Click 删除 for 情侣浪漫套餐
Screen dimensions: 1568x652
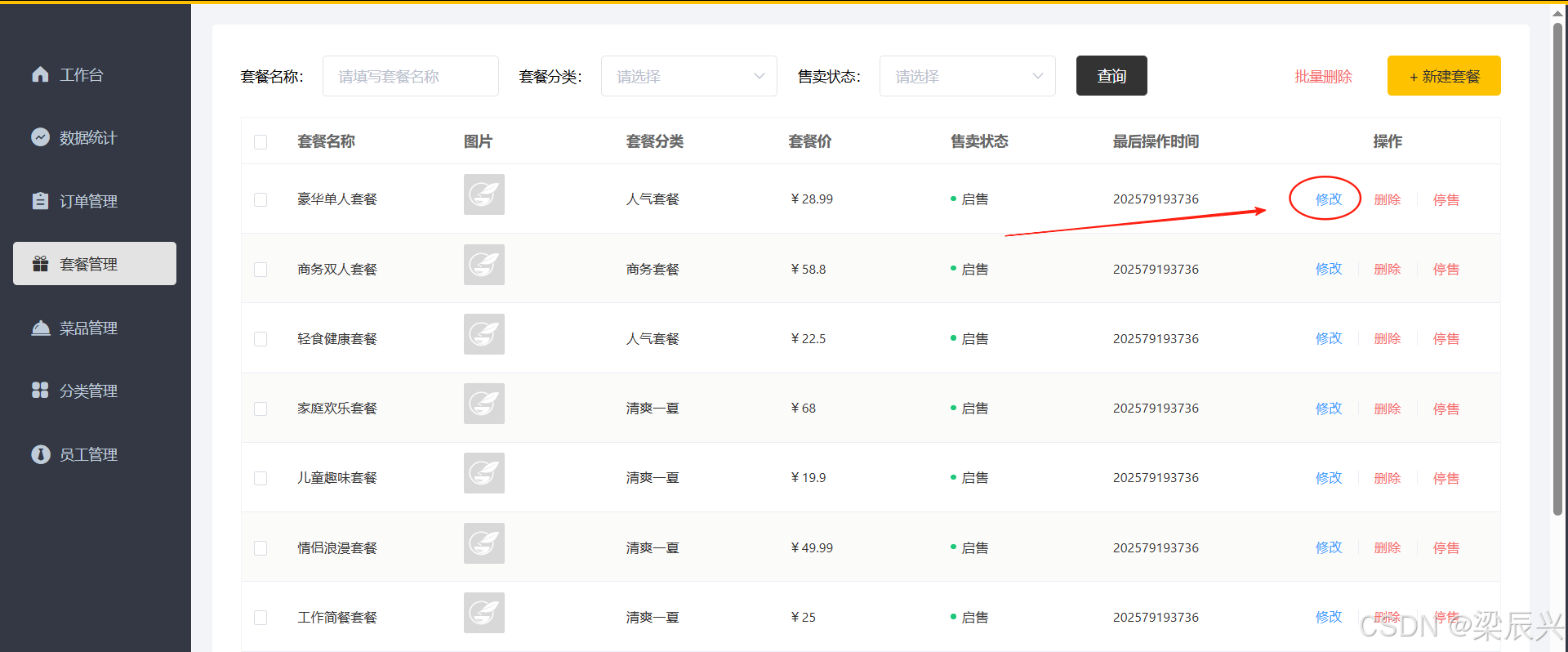(1388, 547)
